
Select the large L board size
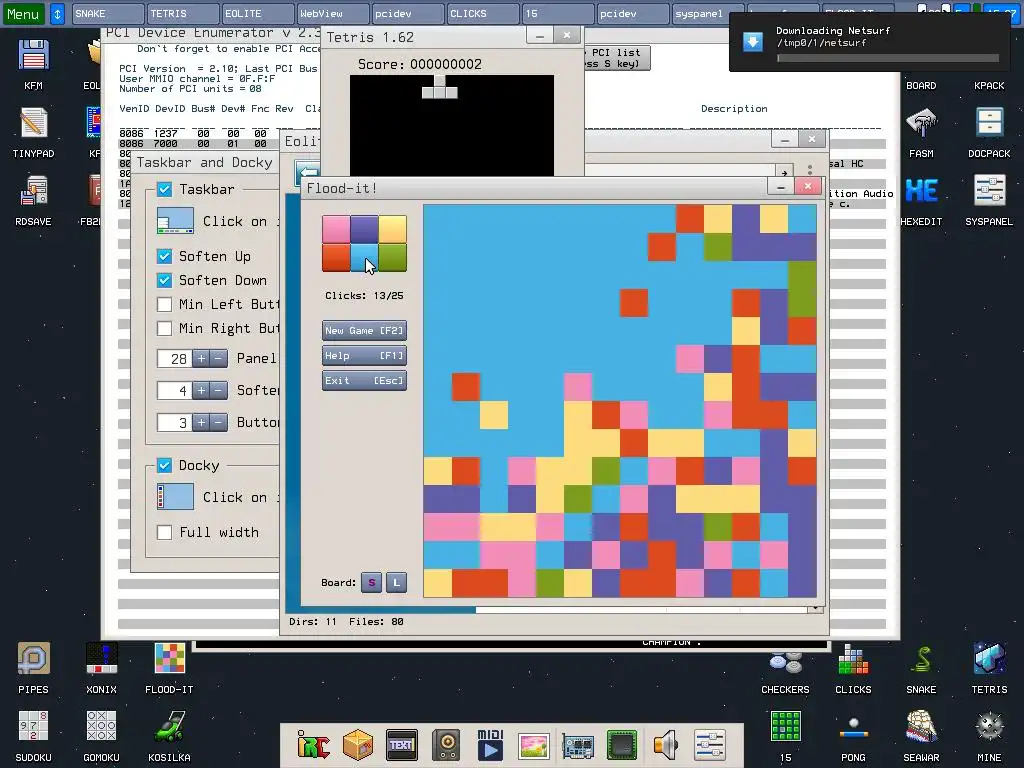pyautogui.click(x=396, y=583)
